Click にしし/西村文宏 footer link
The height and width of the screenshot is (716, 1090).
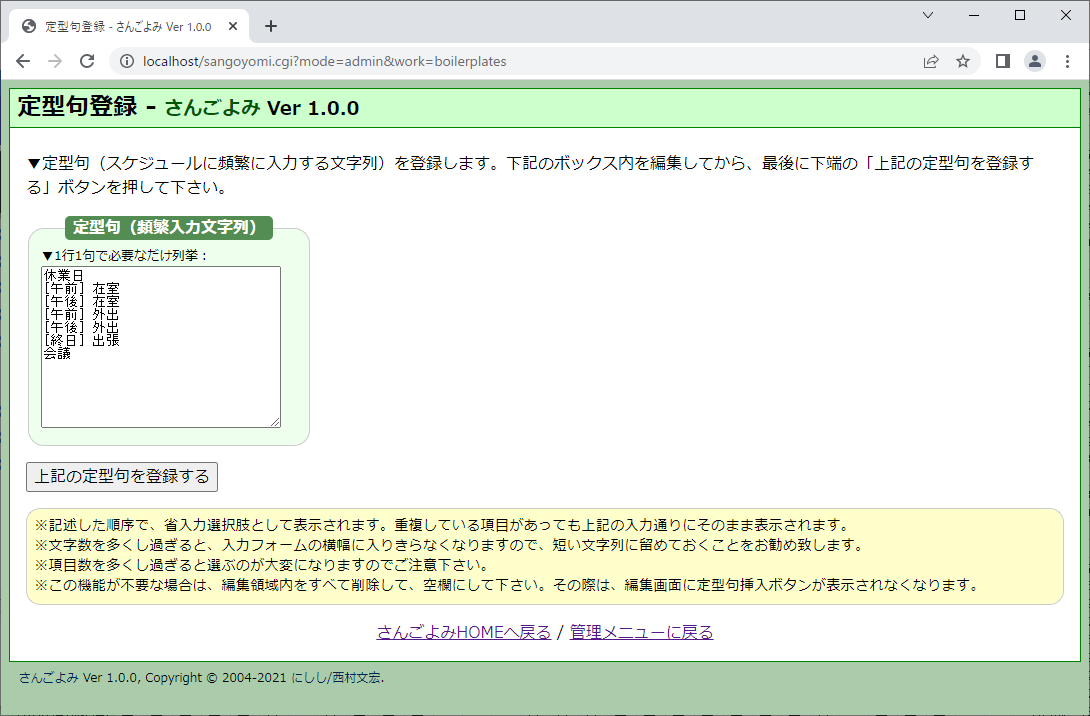tap(336, 678)
